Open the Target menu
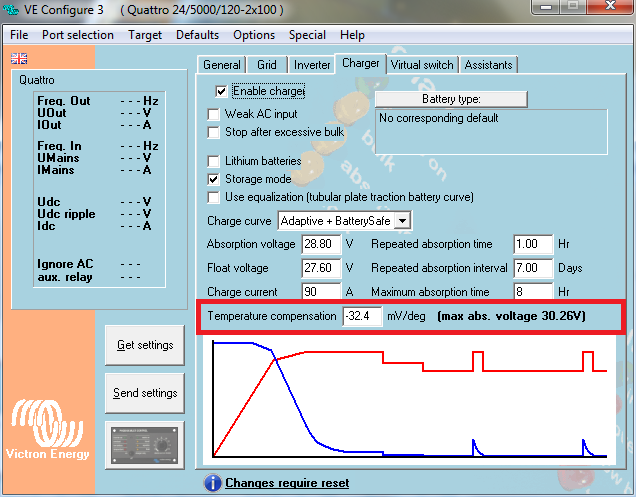 pos(145,35)
